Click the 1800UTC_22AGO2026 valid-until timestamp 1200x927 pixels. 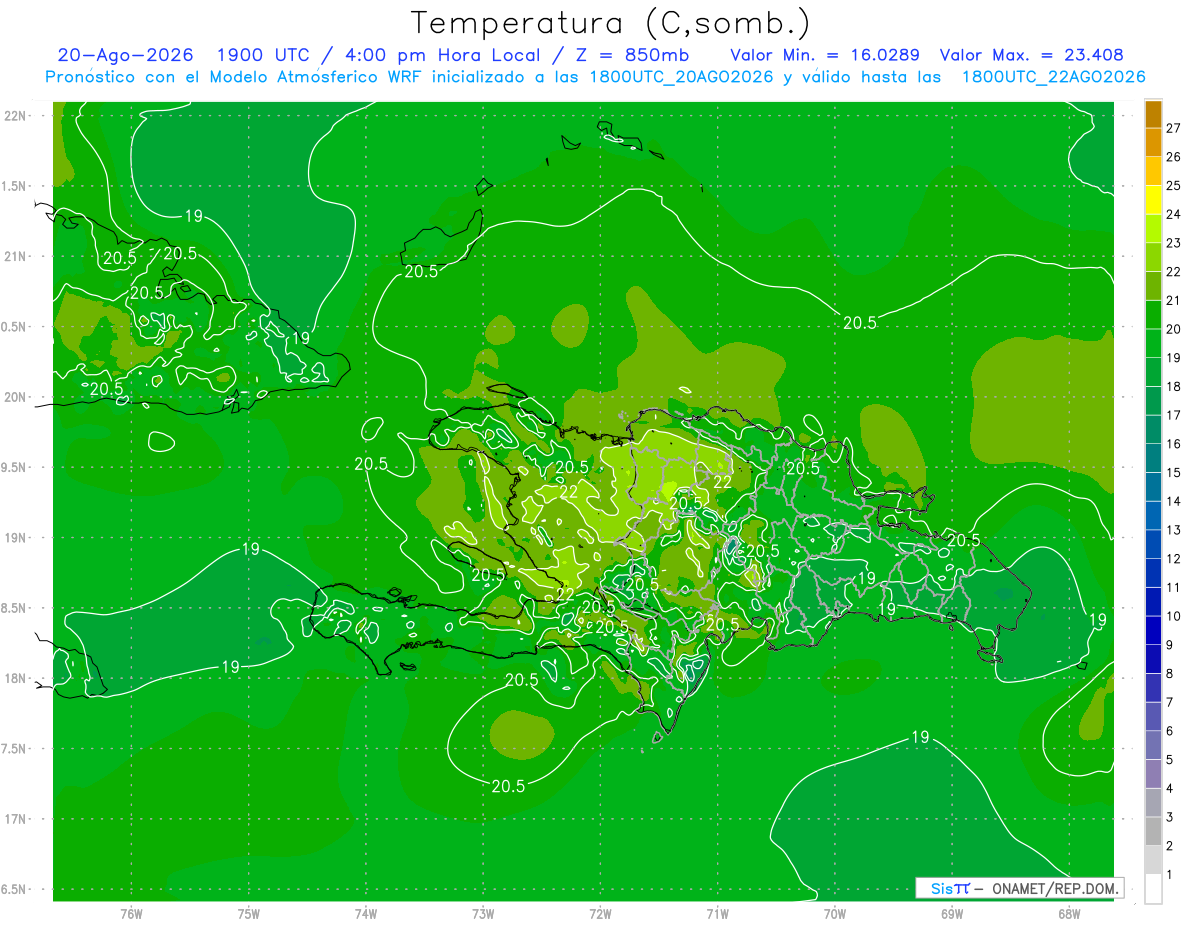click(x=1053, y=77)
